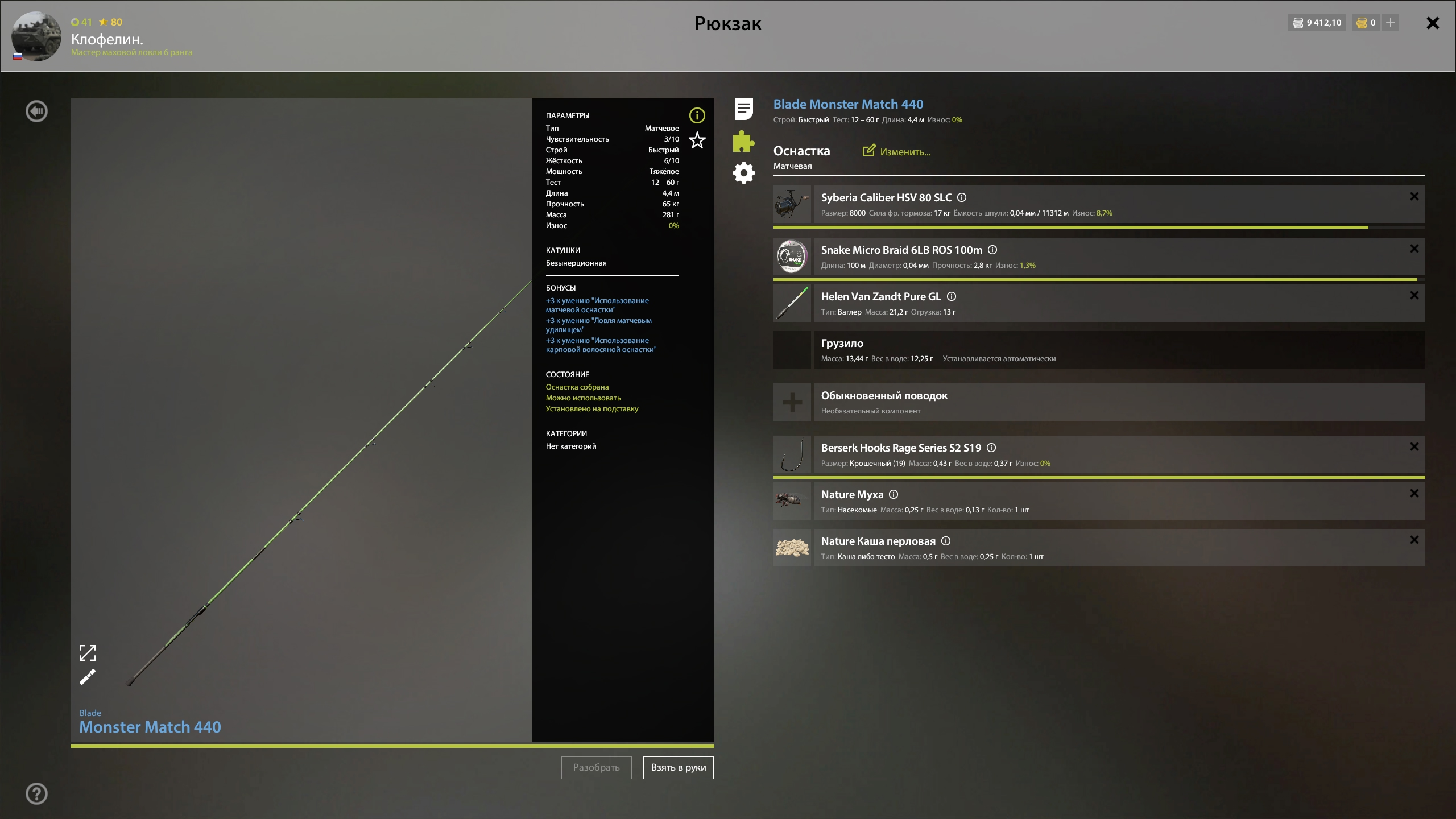1456x819 pixels.
Task: Open the description notes tab icon
Action: pyautogui.click(x=743, y=109)
